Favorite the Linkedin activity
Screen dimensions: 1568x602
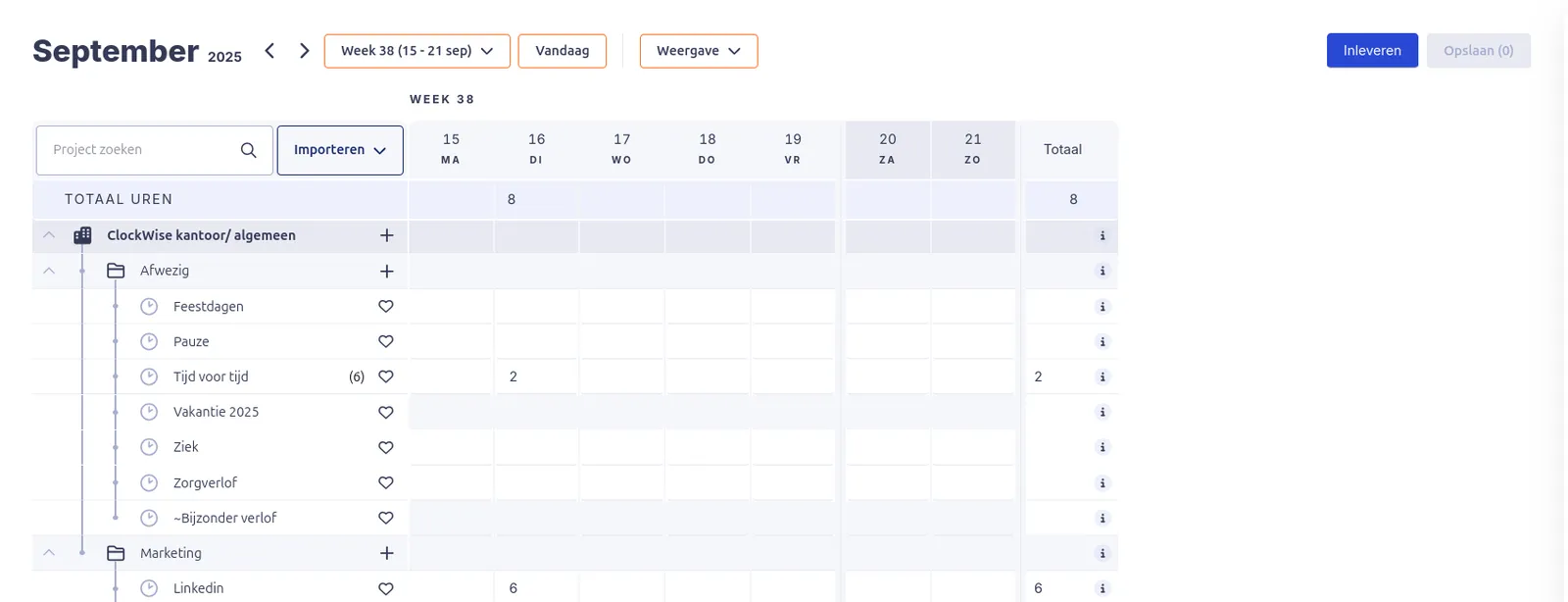tap(386, 588)
